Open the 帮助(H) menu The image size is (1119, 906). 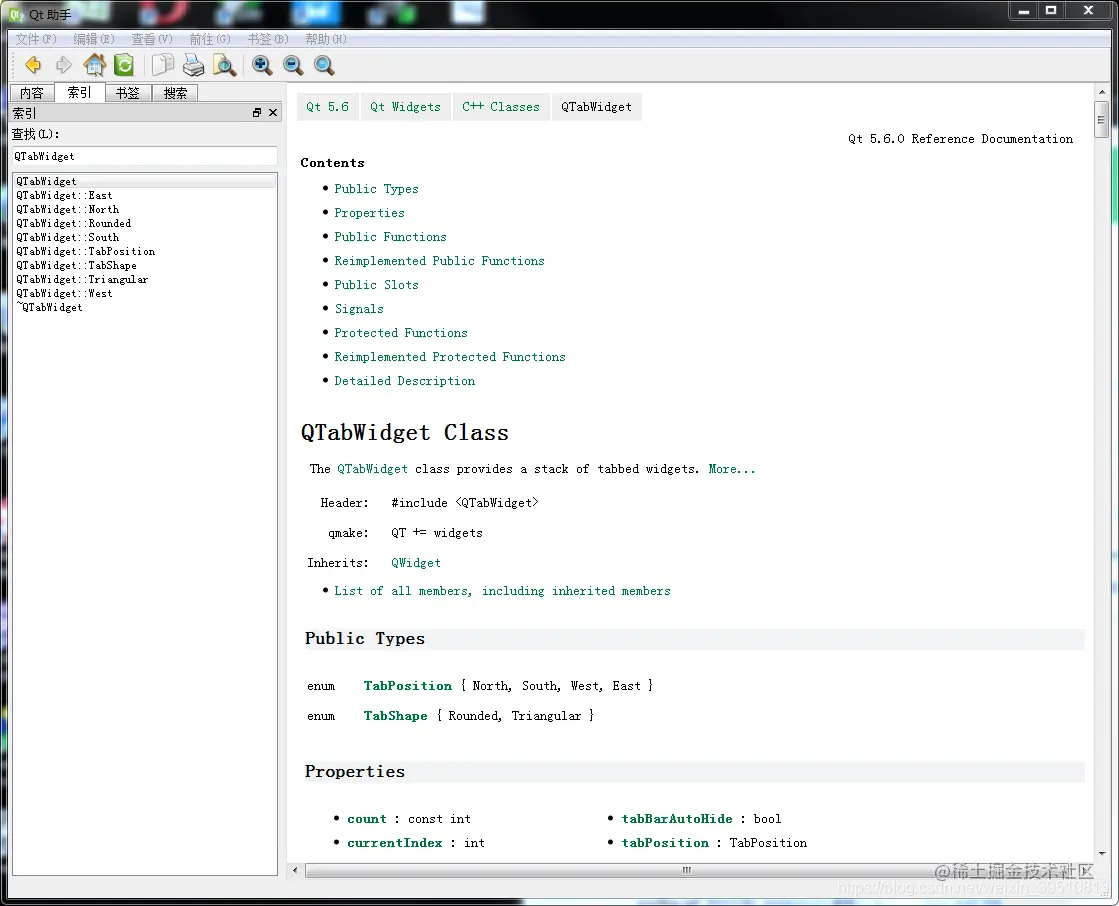(325, 39)
